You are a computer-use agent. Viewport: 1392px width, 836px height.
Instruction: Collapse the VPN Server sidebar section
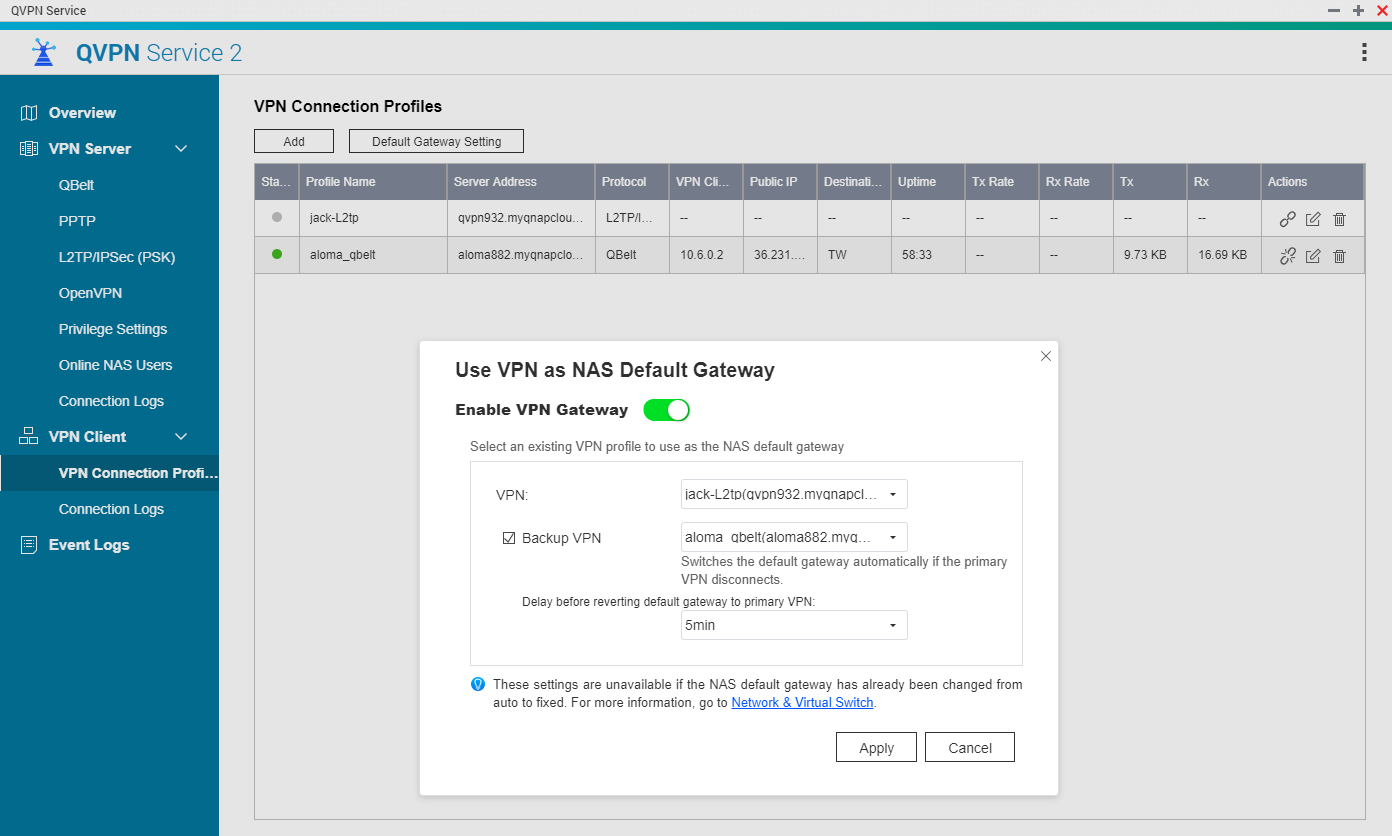(x=181, y=149)
